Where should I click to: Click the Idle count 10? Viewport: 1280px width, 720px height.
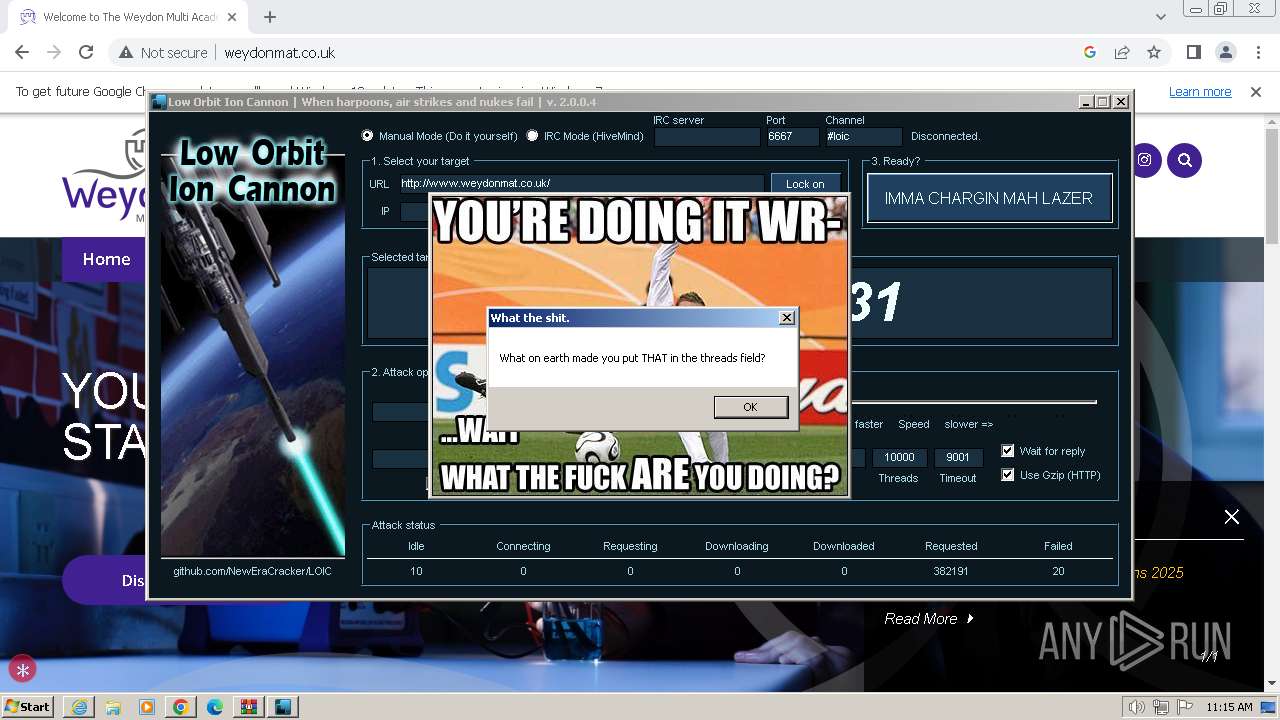416,571
